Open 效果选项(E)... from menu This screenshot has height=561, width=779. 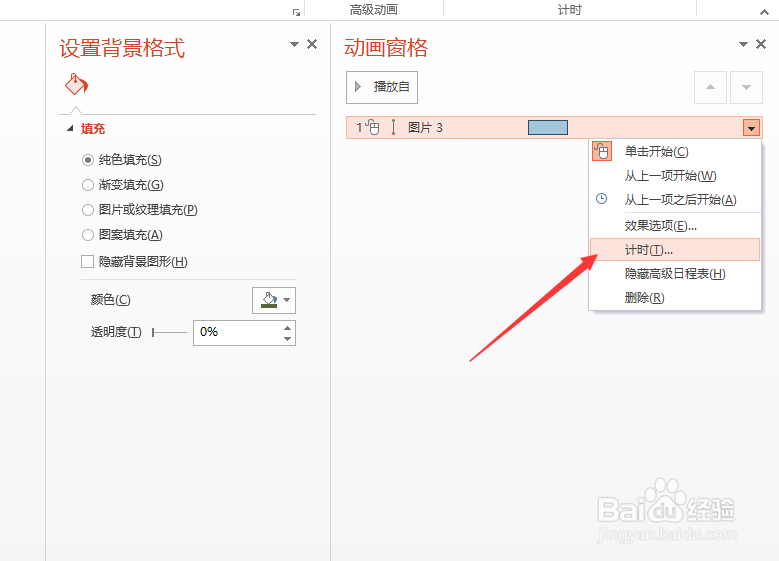pyautogui.click(x=675, y=226)
